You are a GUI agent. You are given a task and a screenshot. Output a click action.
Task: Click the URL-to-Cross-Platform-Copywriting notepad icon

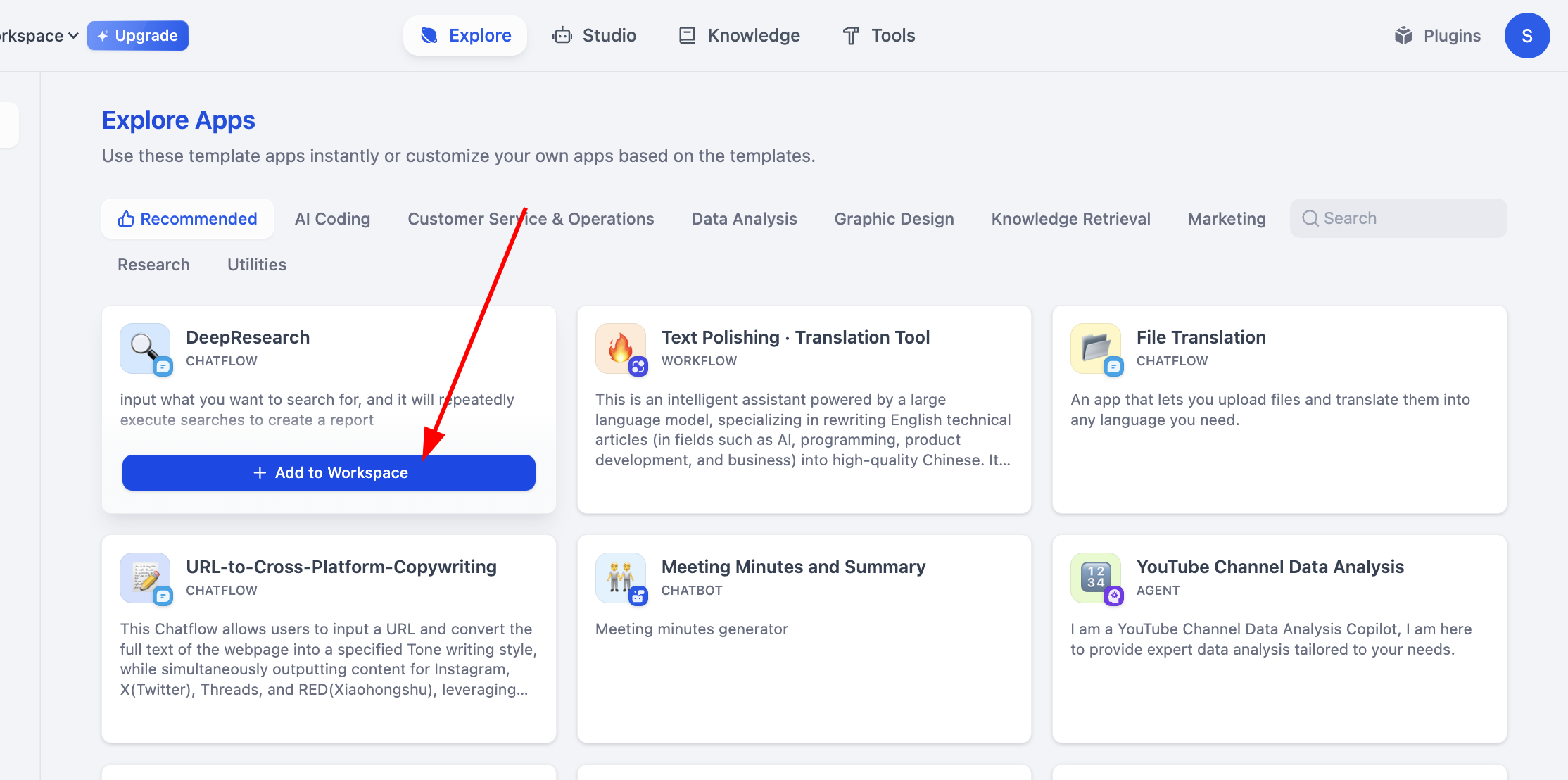point(144,577)
